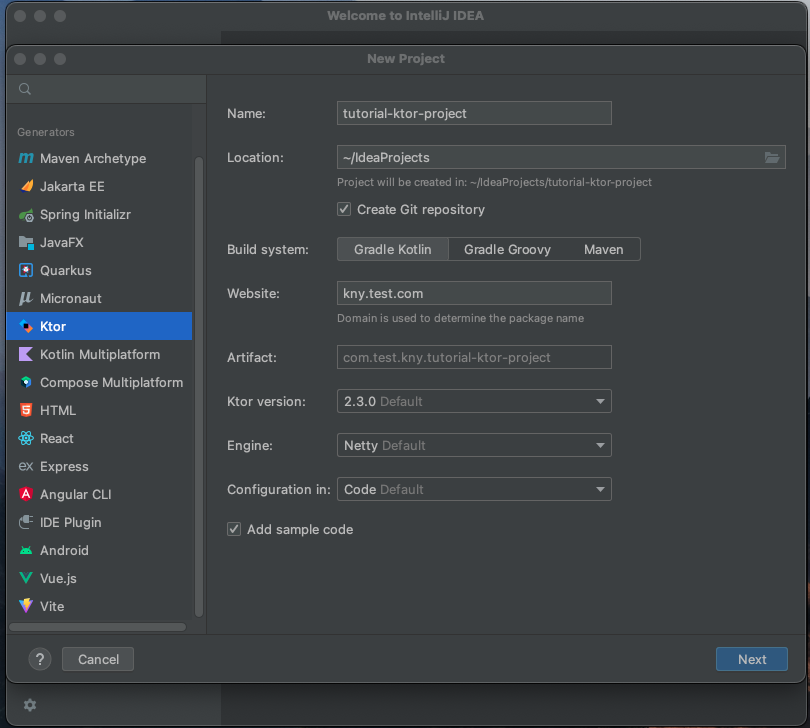The image size is (810, 728).
Task: Choose the Vue.js generator icon
Action: coord(26,578)
